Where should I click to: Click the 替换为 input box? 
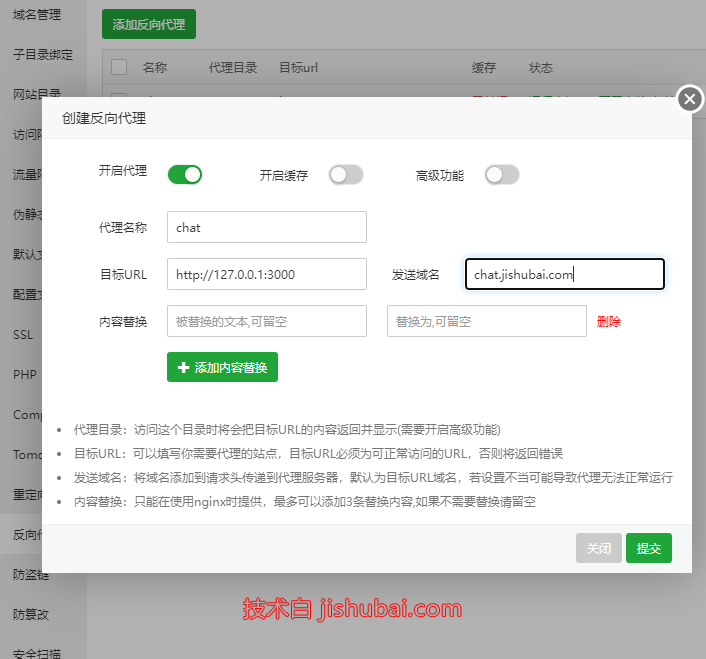click(486, 322)
